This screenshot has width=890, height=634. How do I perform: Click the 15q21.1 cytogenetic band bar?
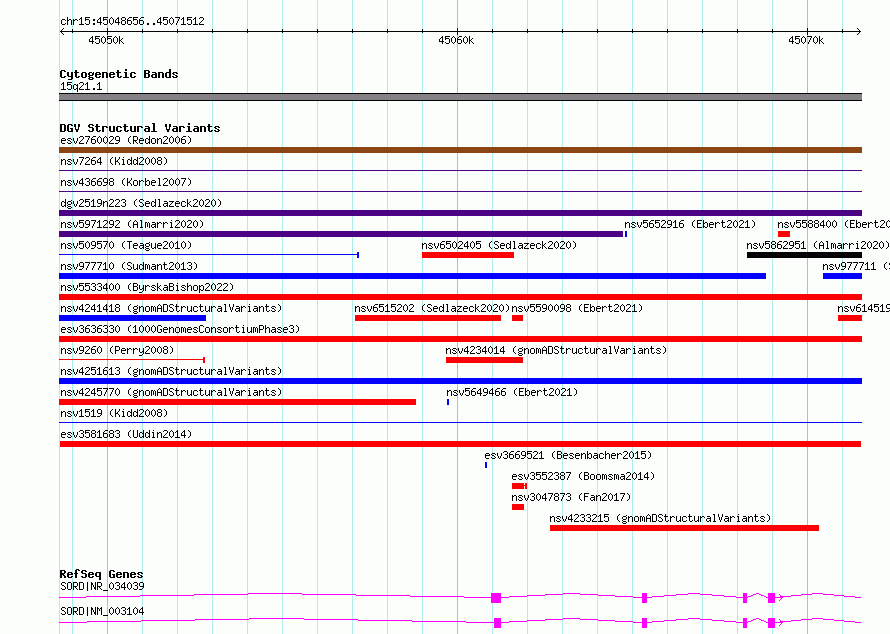pos(460,97)
